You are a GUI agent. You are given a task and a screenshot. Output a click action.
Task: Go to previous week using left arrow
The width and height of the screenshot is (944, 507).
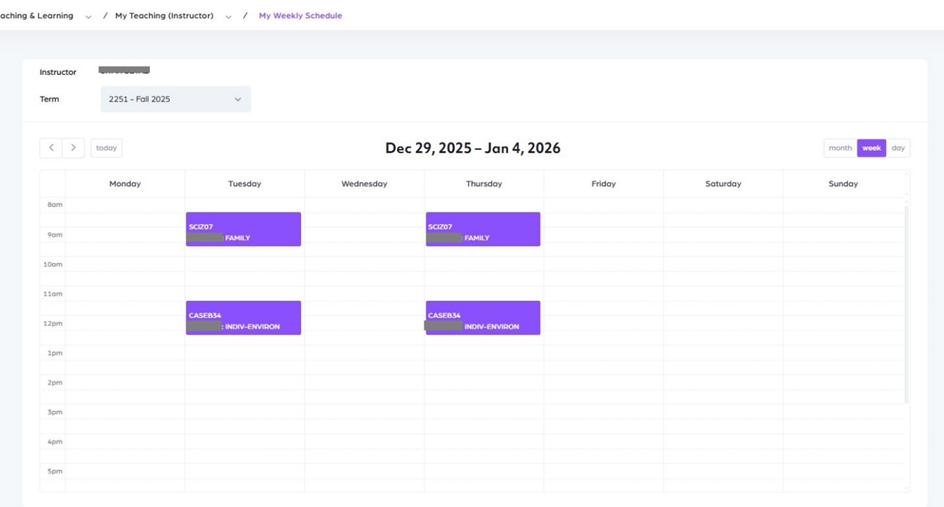point(51,148)
